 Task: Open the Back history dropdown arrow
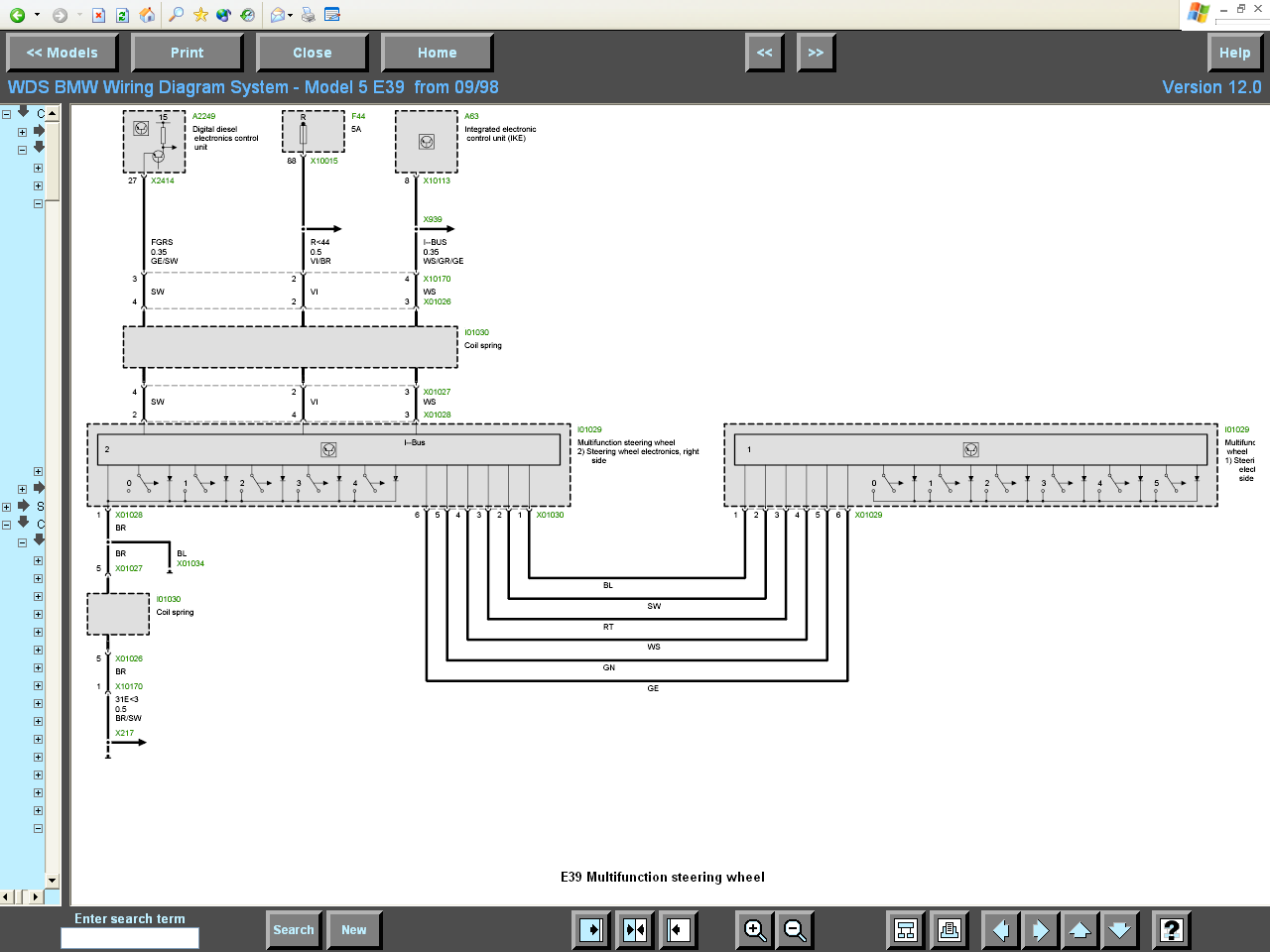[37, 15]
